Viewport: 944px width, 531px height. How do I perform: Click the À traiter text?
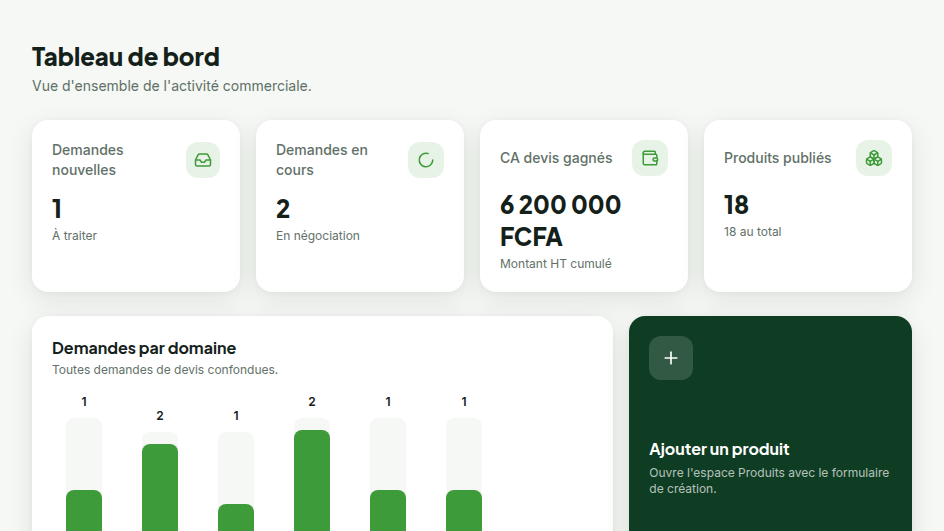[75, 235]
